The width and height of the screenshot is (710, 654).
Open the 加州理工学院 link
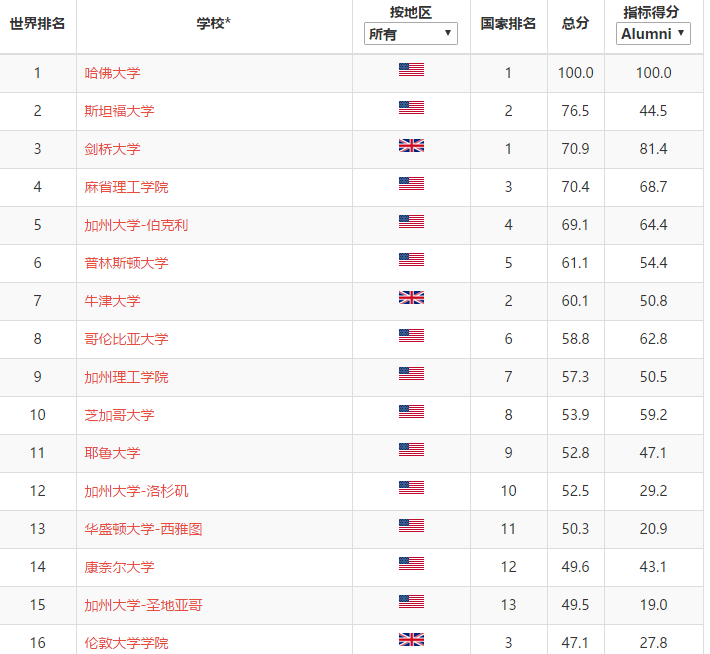tap(126, 377)
